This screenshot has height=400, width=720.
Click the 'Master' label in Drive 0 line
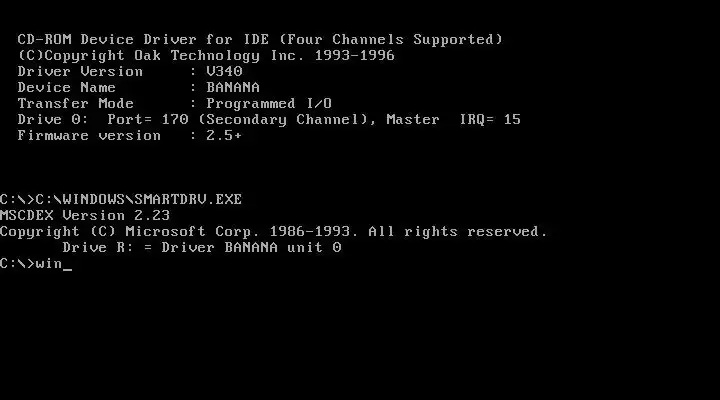point(413,119)
